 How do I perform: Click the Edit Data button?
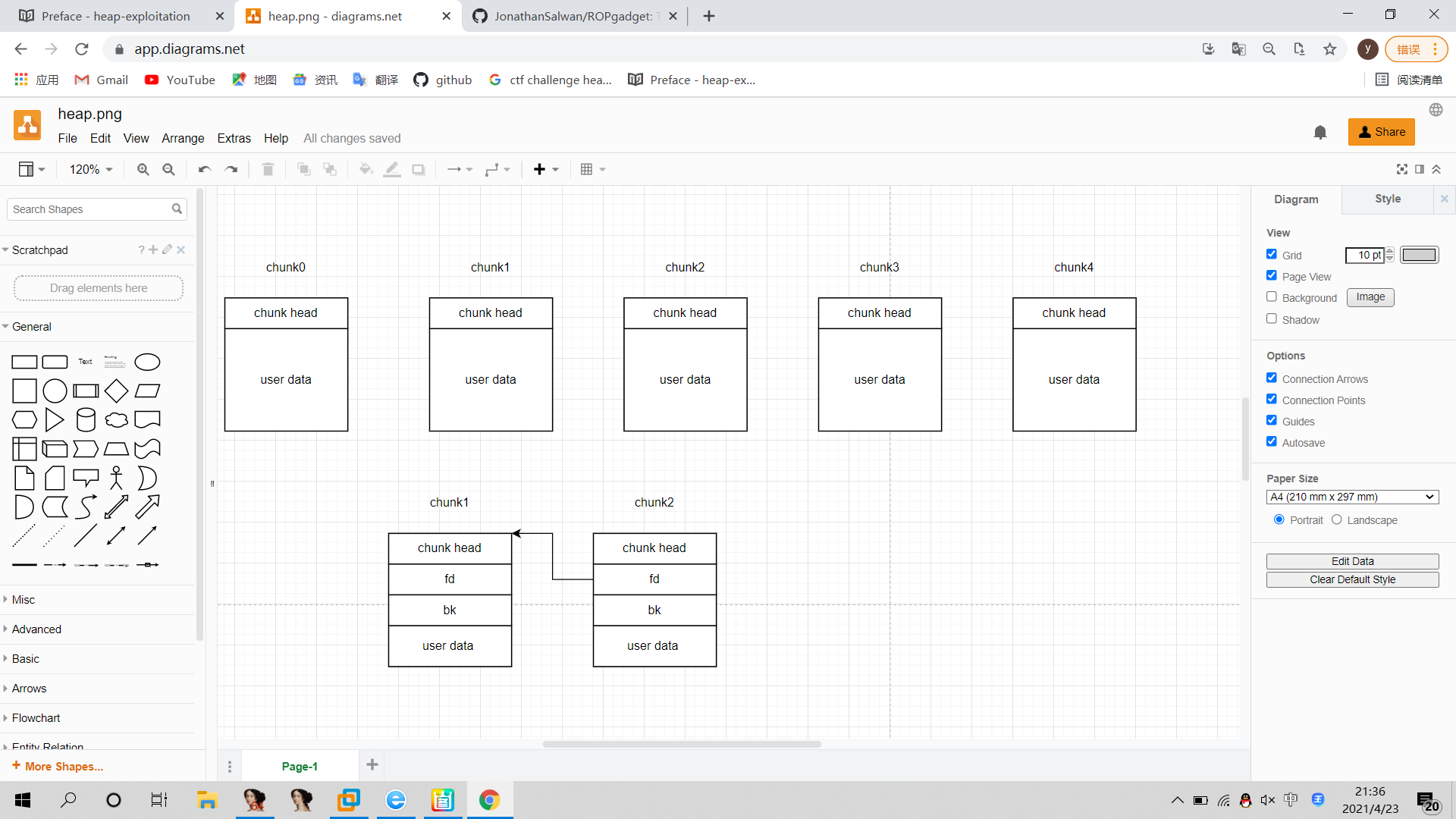click(1352, 561)
